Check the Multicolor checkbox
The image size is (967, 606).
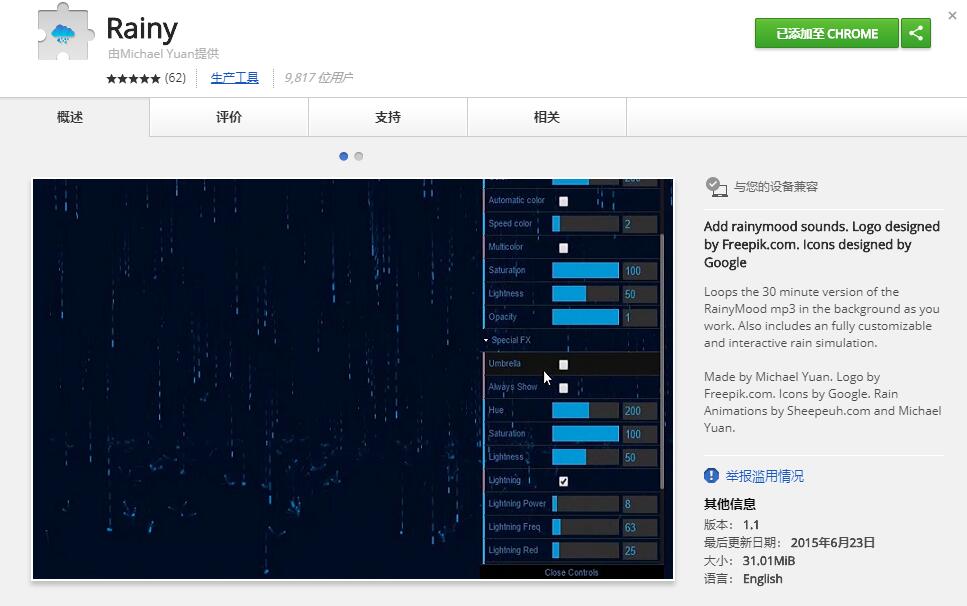click(x=563, y=247)
